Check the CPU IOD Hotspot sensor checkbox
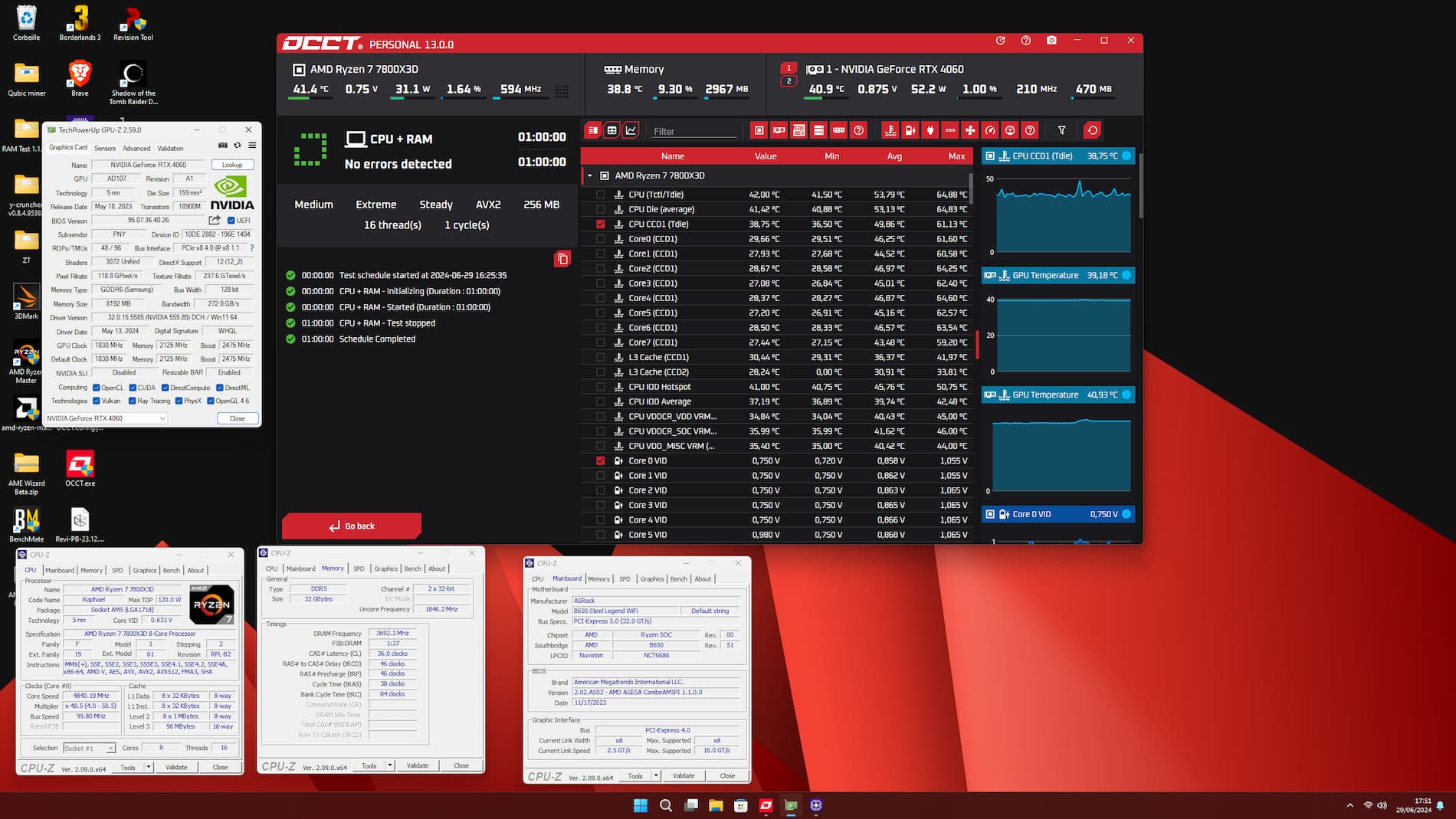Screen dimensions: 1456x819 point(600,387)
